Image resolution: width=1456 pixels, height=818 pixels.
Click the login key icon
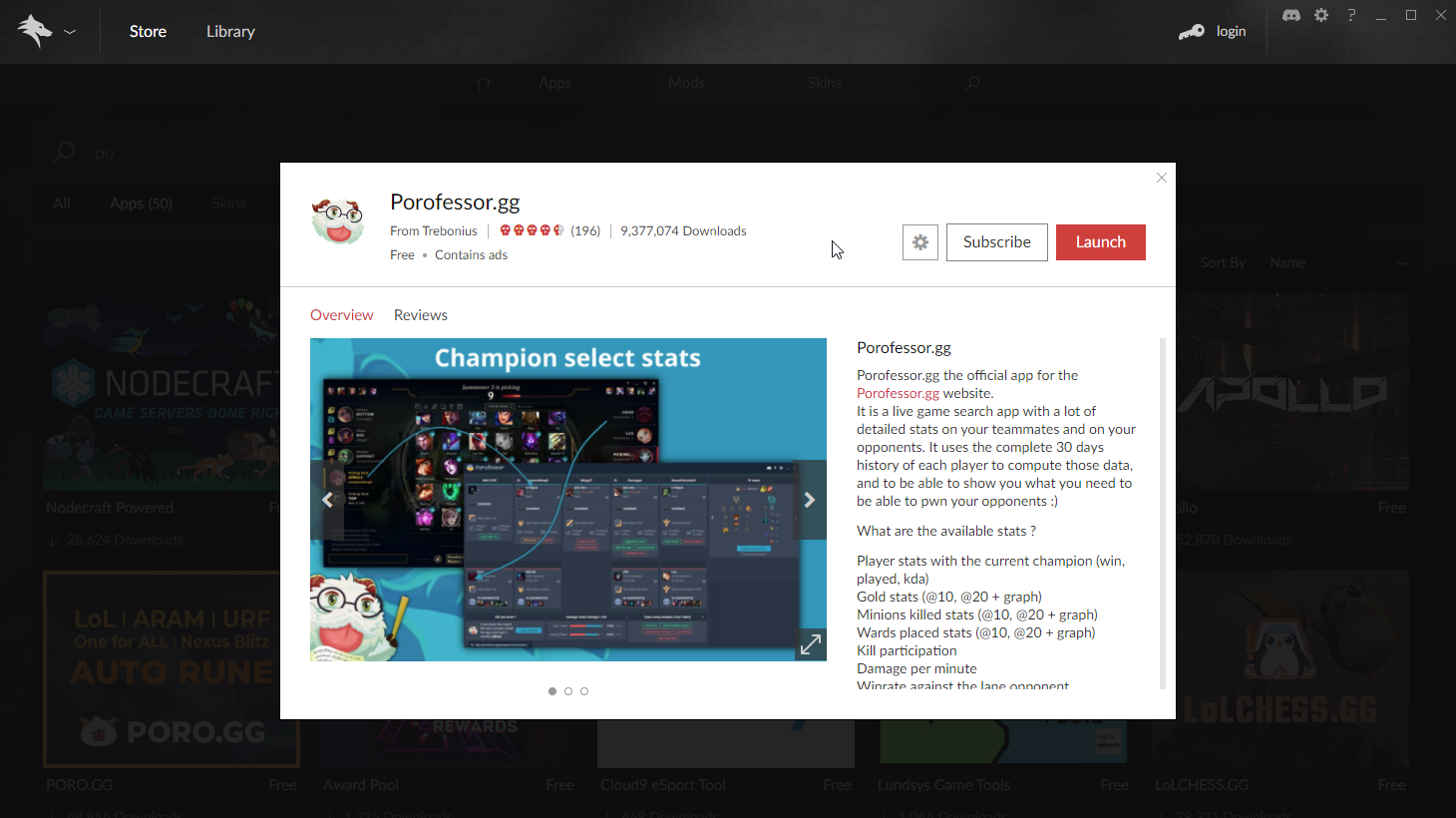tap(1191, 32)
